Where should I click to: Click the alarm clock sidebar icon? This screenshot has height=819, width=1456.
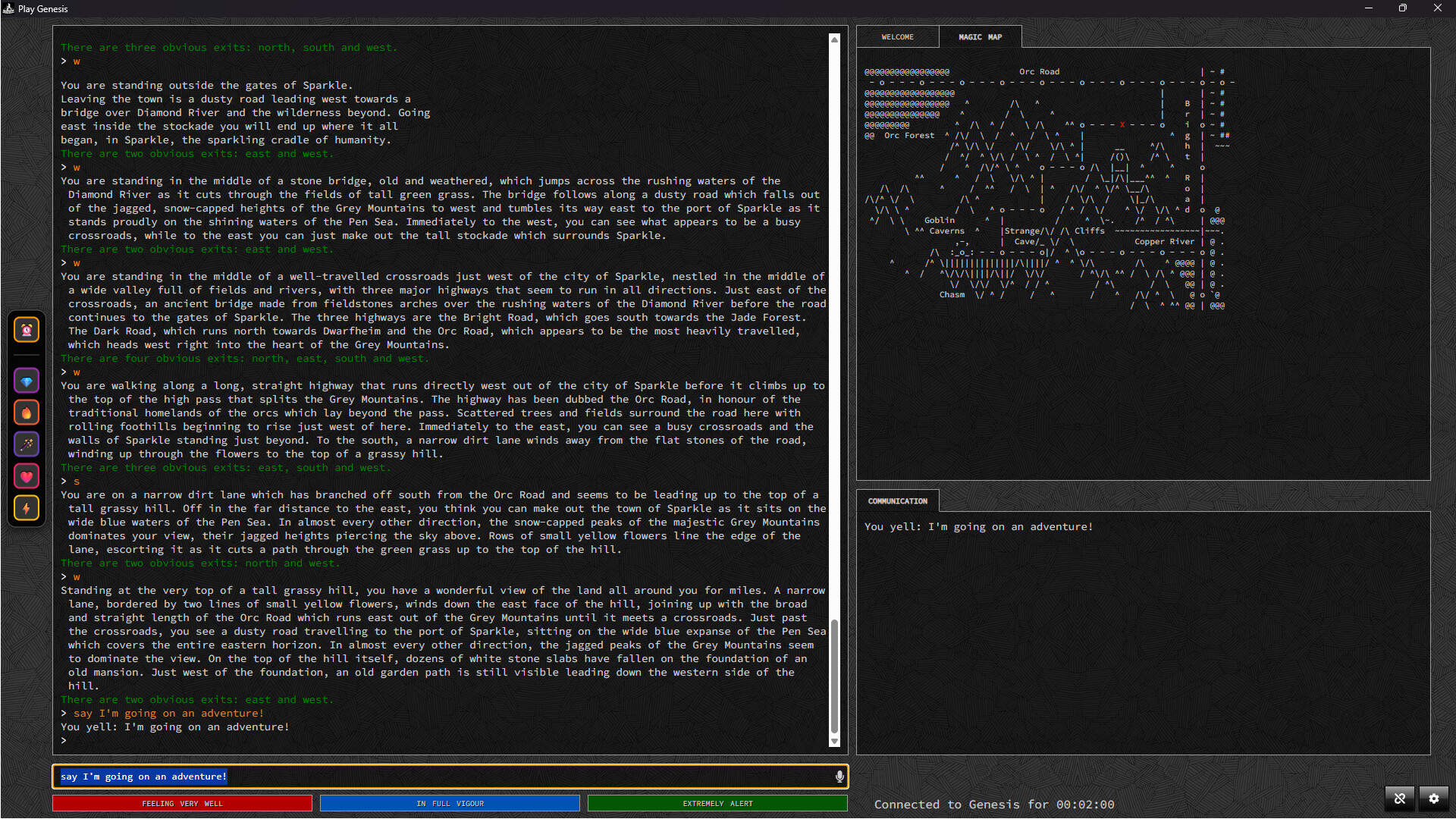click(27, 330)
